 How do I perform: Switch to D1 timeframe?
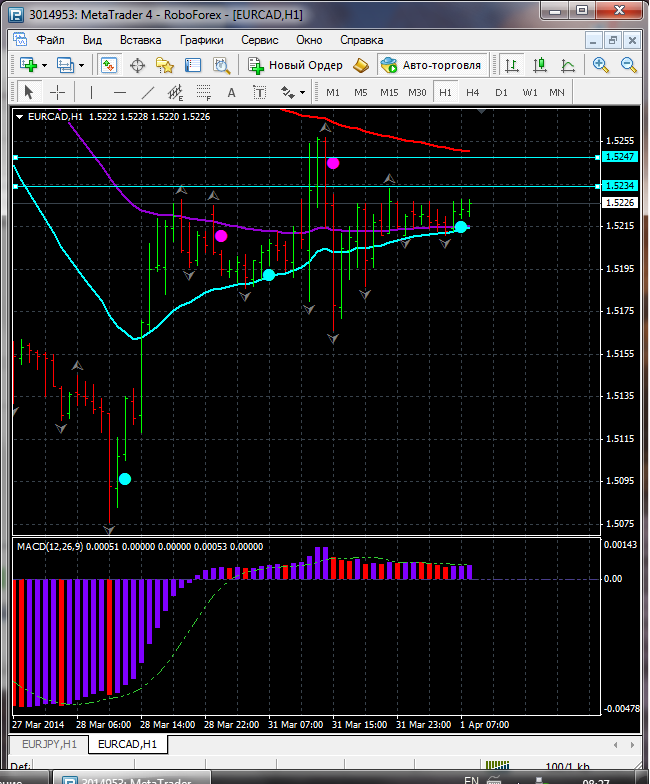(x=501, y=92)
